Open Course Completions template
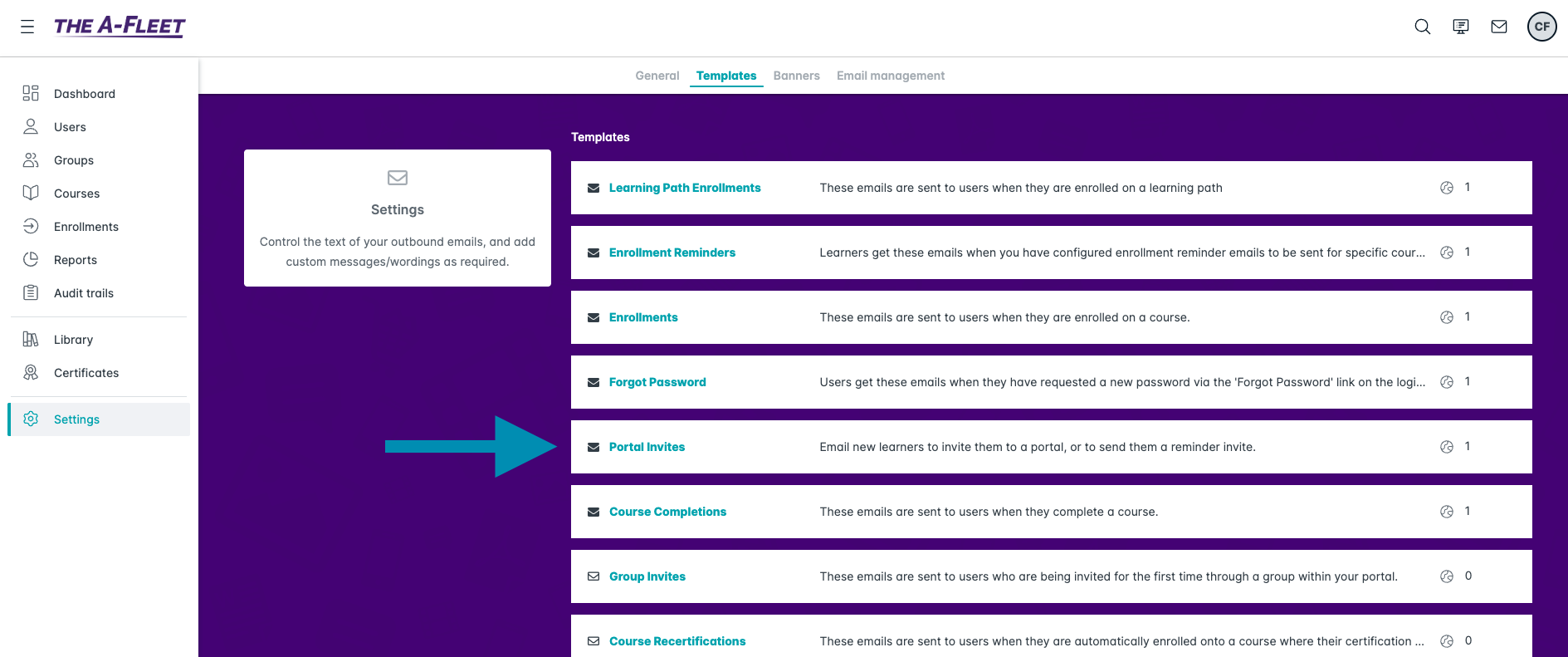The width and height of the screenshot is (1568, 657). click(667, 512)
